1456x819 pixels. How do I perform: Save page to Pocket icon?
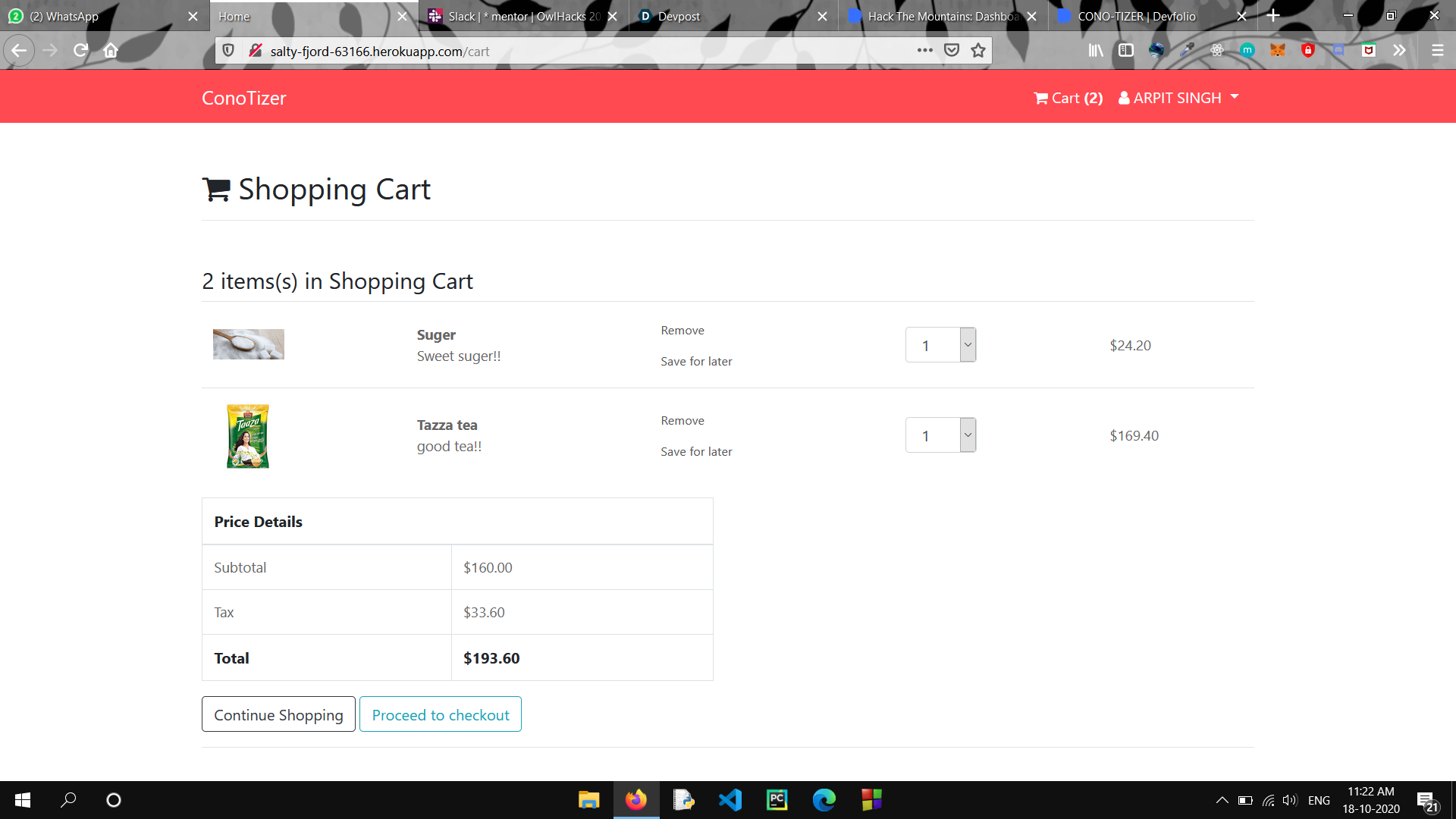click(x=952, y=51)
